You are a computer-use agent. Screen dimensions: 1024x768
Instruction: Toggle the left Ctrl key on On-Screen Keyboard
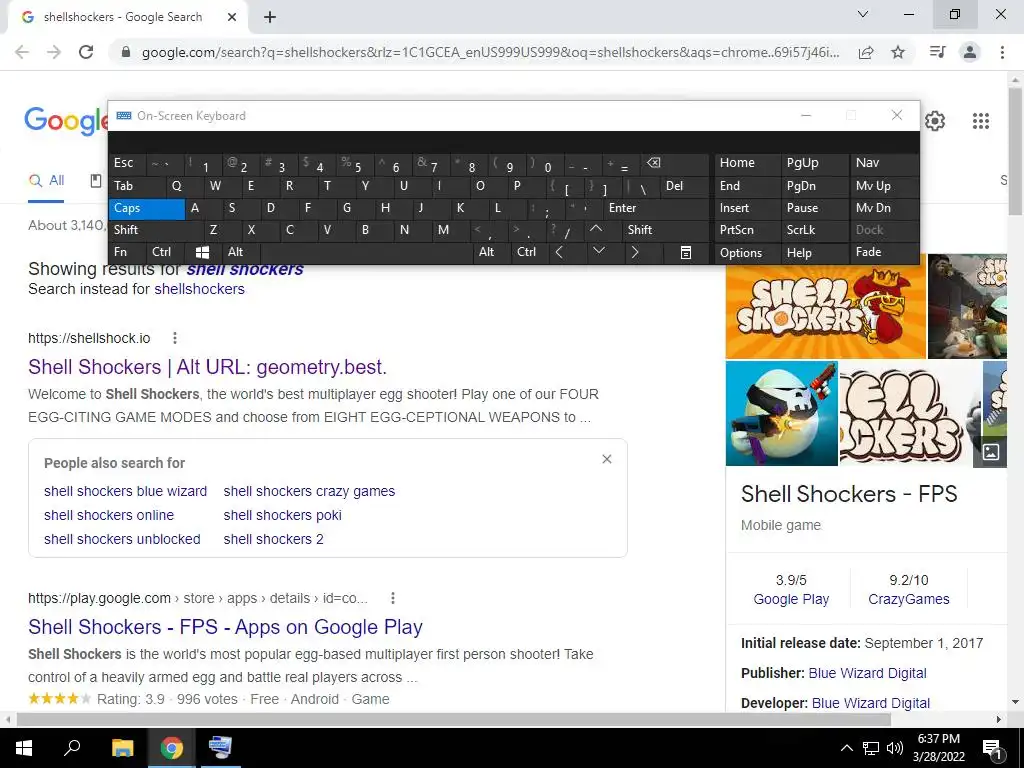coord(166,252)
